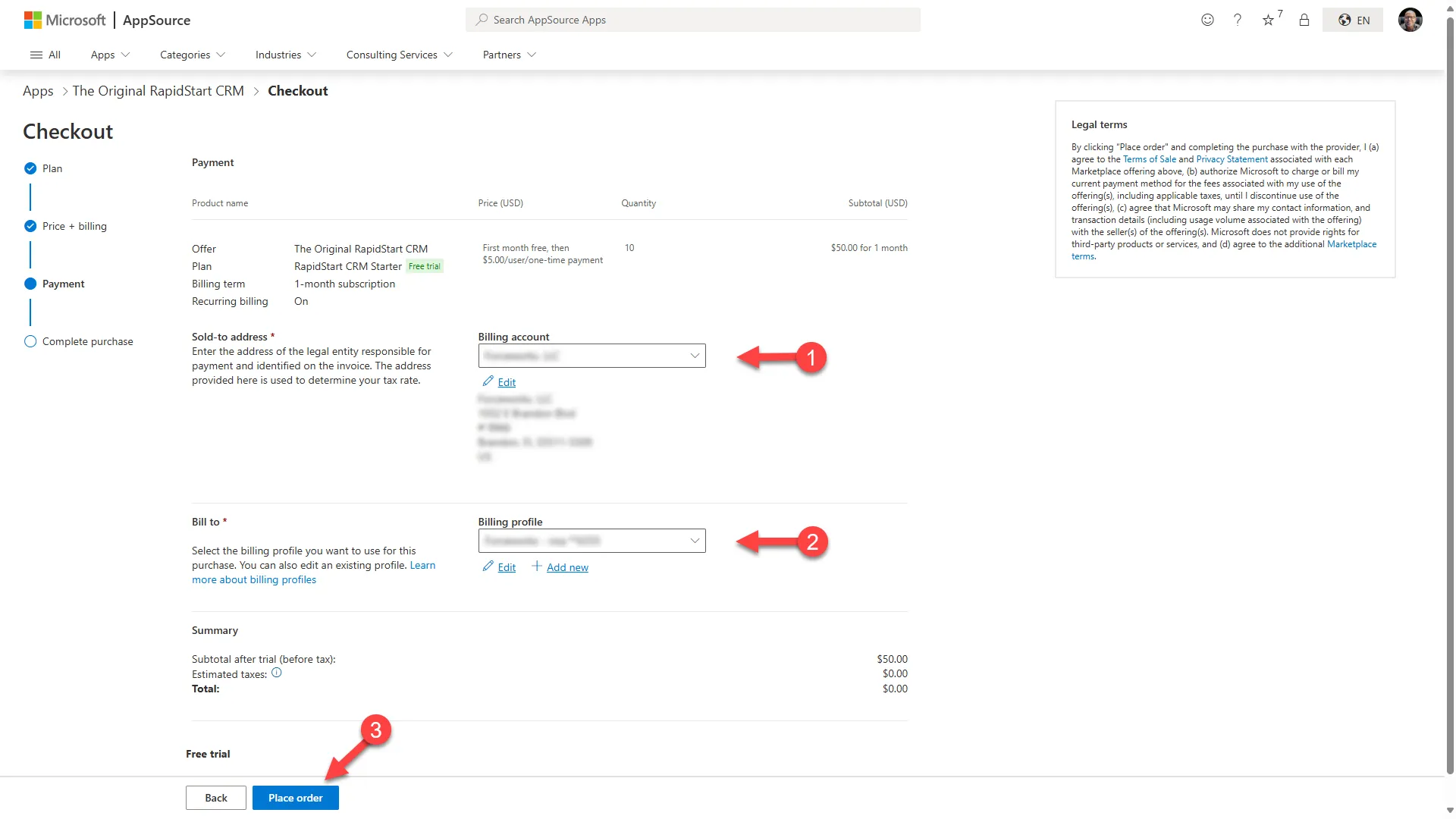Open the Categories dropdown menu
This screenshot has width=1456, height=819.
193,55
